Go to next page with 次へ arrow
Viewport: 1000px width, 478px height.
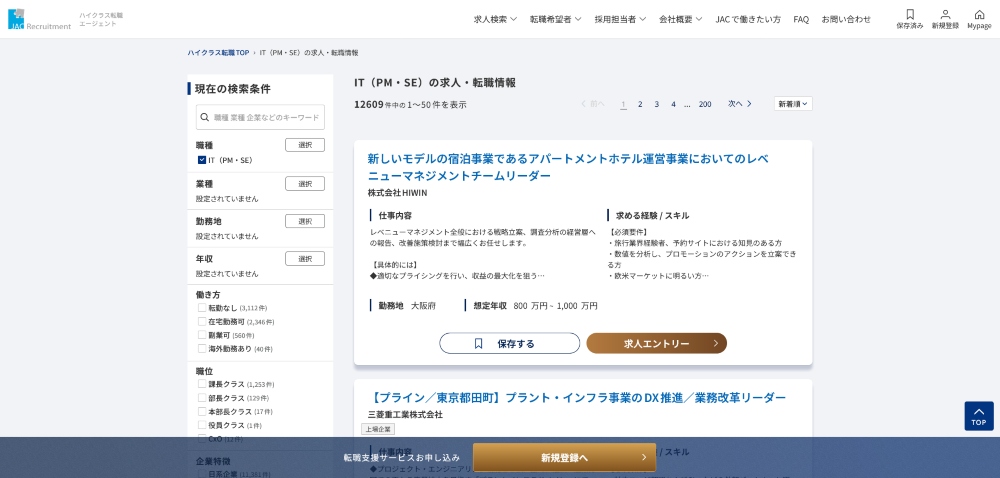coord(740,103)
